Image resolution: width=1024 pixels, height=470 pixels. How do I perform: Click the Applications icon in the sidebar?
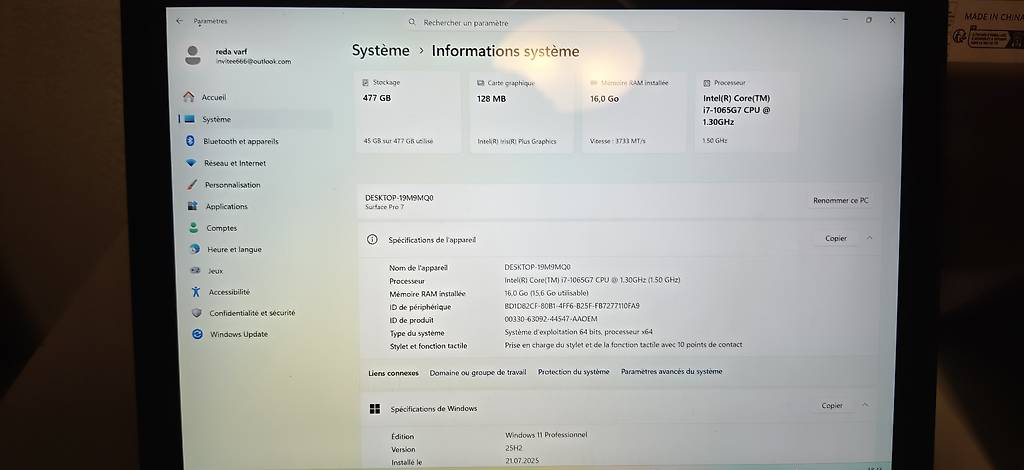(193, 206)
